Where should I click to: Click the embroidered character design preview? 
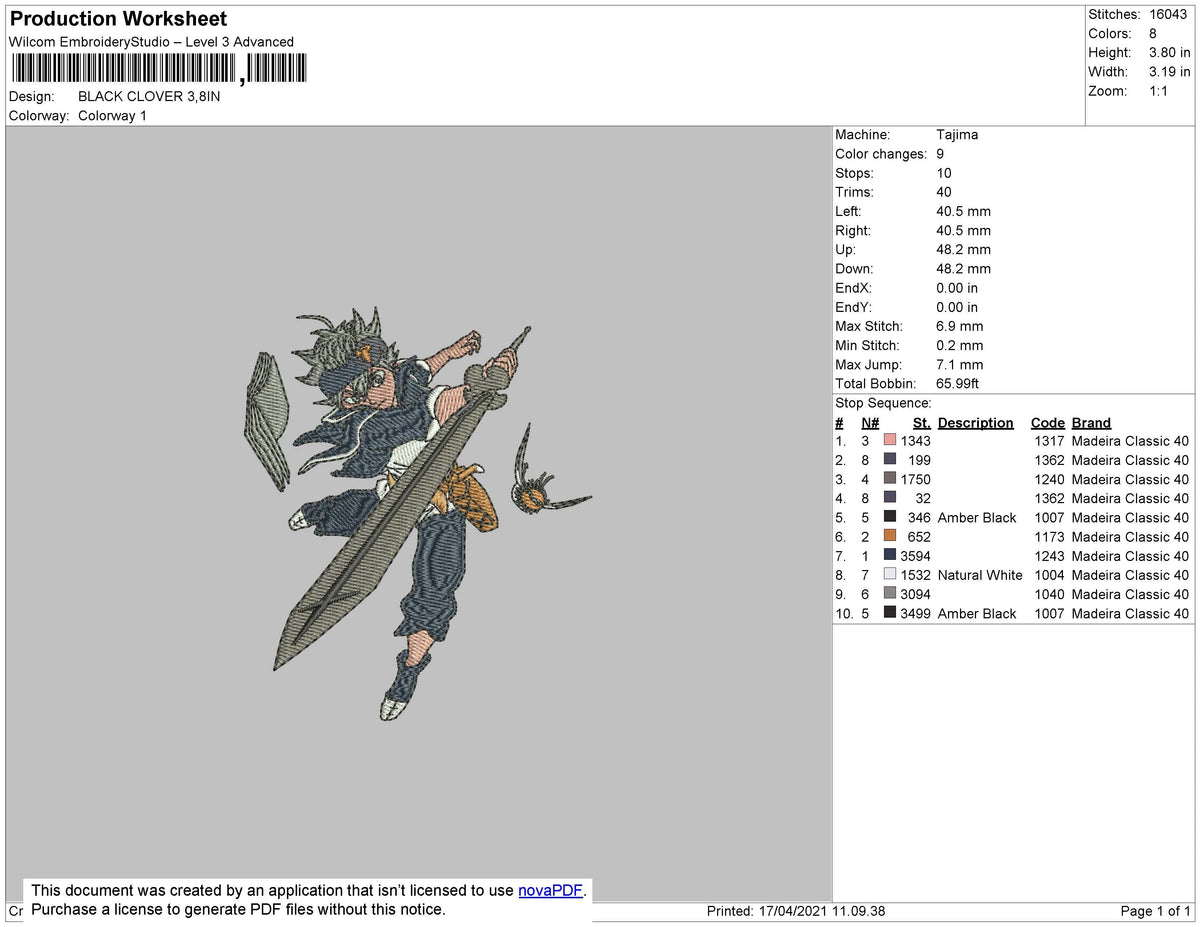(x=418, y=514)
